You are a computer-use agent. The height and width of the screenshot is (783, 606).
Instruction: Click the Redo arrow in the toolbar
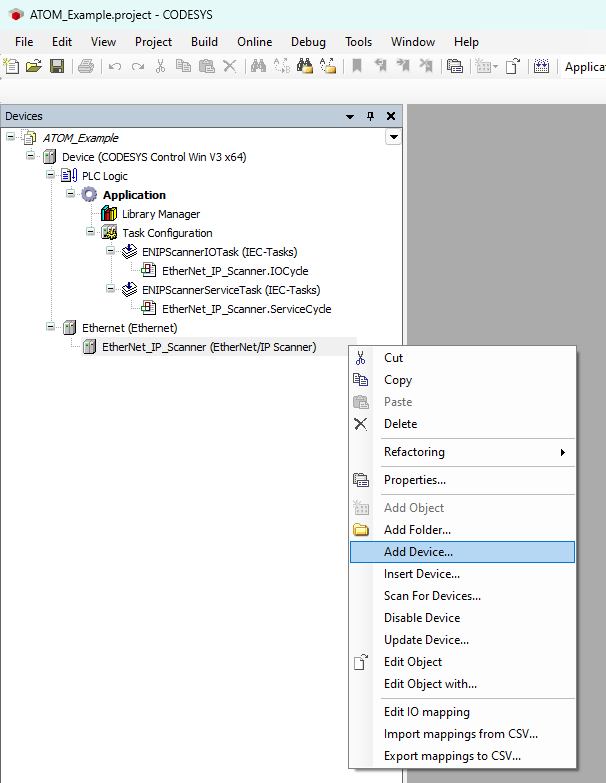(x=138, y=66)
